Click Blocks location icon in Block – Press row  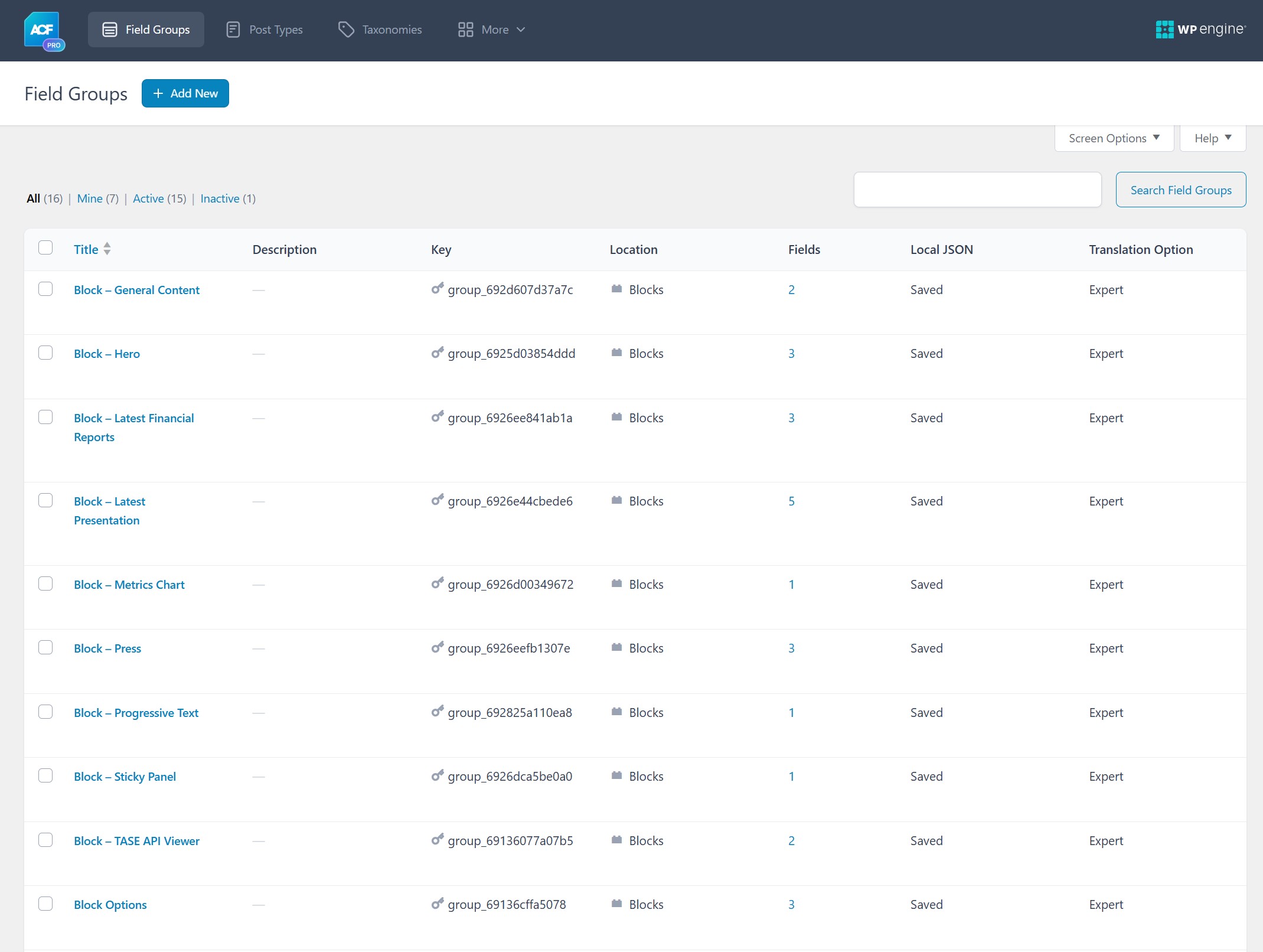coord(616,647)
